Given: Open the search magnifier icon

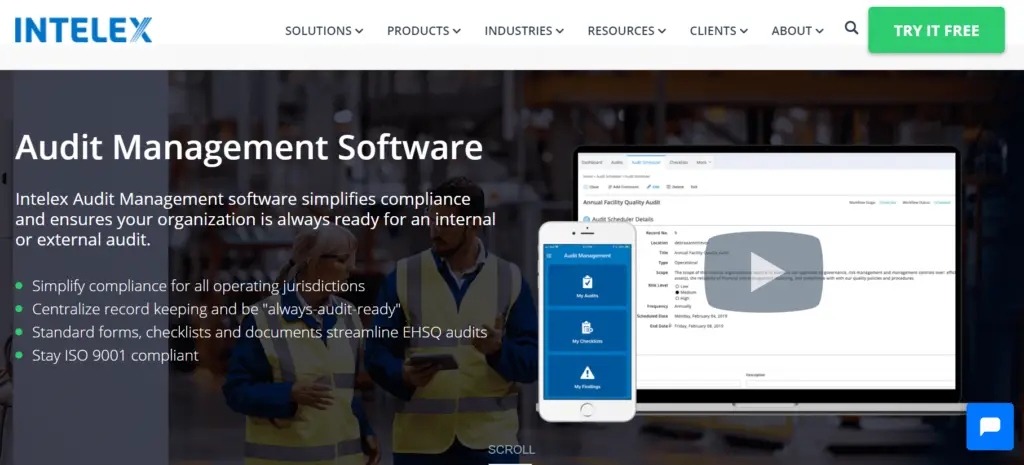Looking at the screenshot, I should (x=852, y=28).
